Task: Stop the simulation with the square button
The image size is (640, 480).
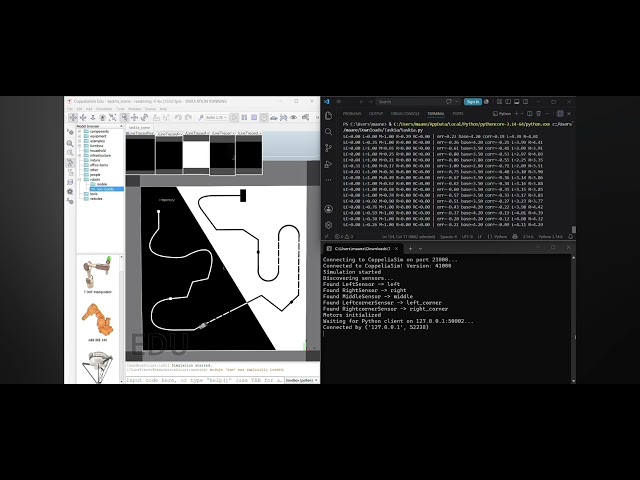Action: [254, 118]
